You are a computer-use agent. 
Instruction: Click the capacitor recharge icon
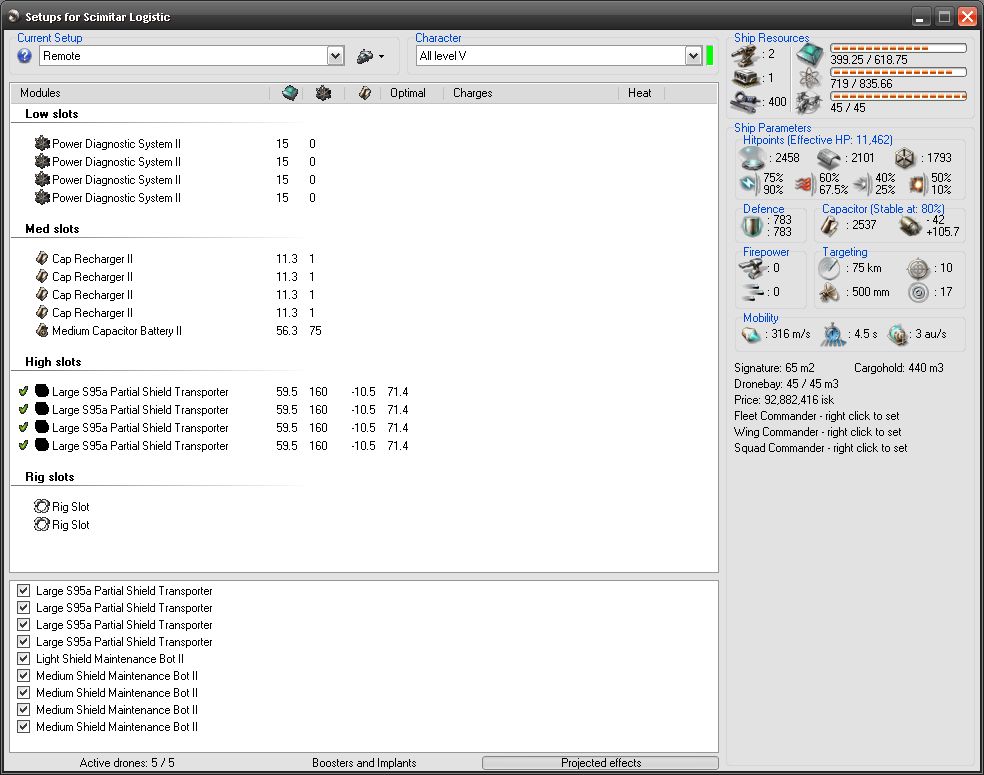tap(909, 226)
